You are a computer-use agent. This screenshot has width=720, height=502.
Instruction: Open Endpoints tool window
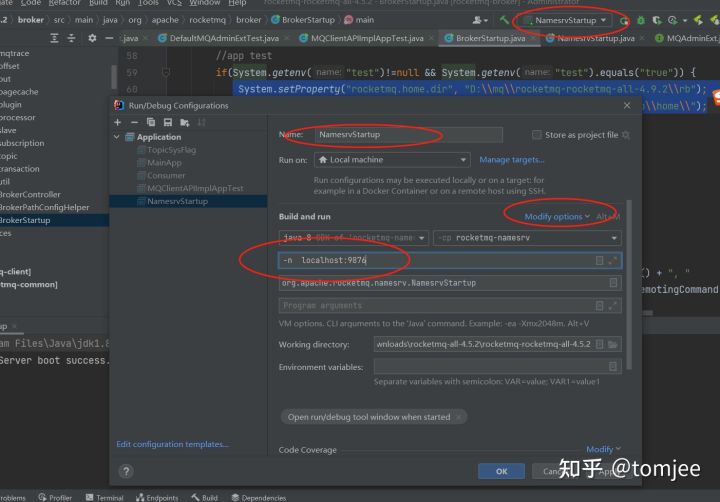157,498
